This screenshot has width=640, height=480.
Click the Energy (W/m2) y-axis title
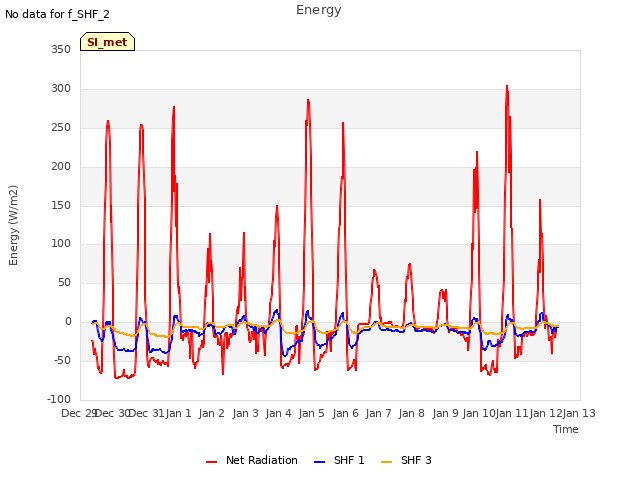tap(13, 225)
